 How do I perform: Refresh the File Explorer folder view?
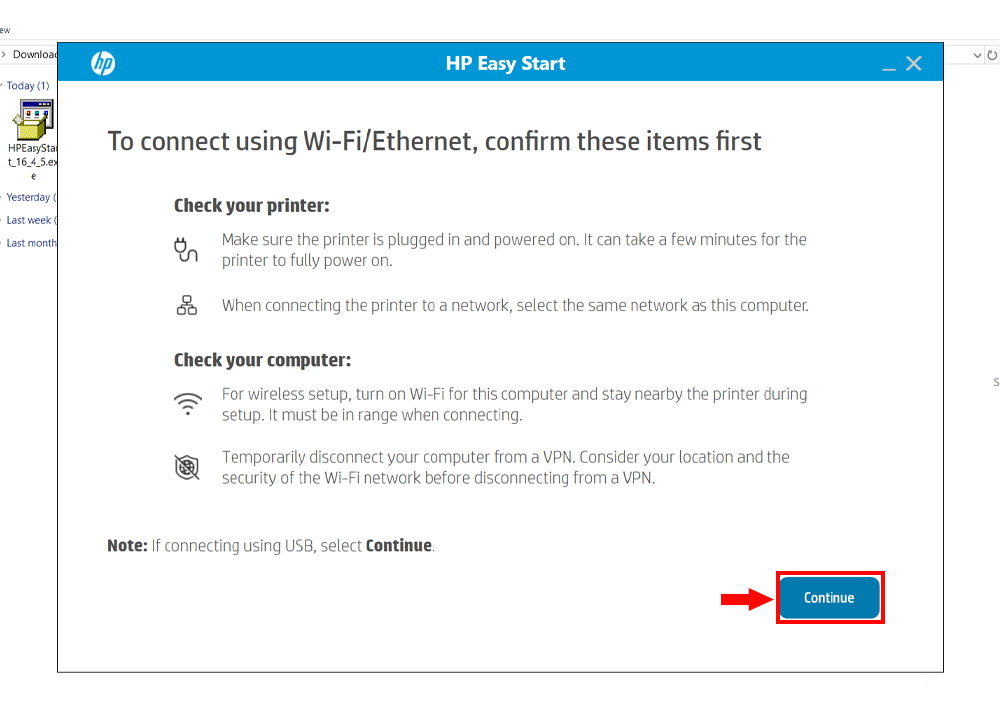point(992,55)
